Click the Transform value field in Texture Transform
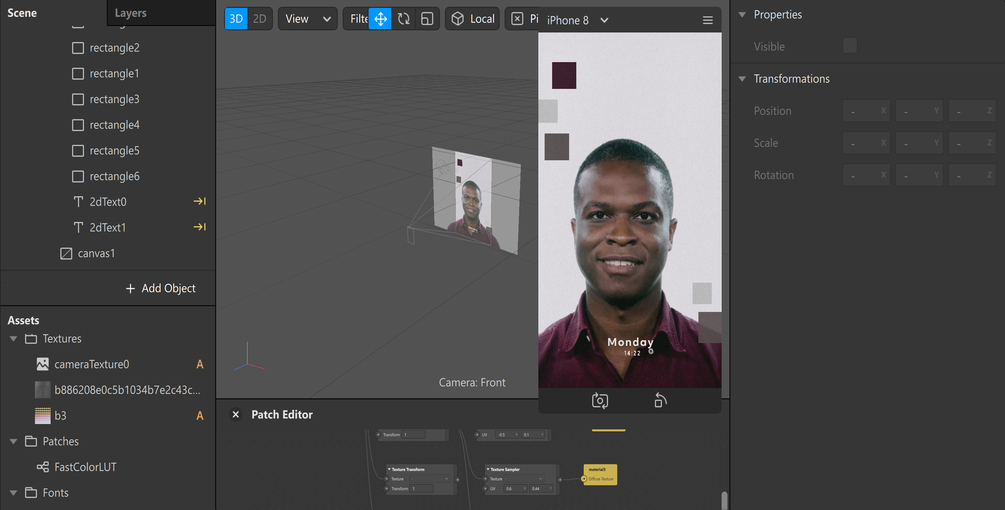Screen dimensions: 1005x510 click(422, 488)
